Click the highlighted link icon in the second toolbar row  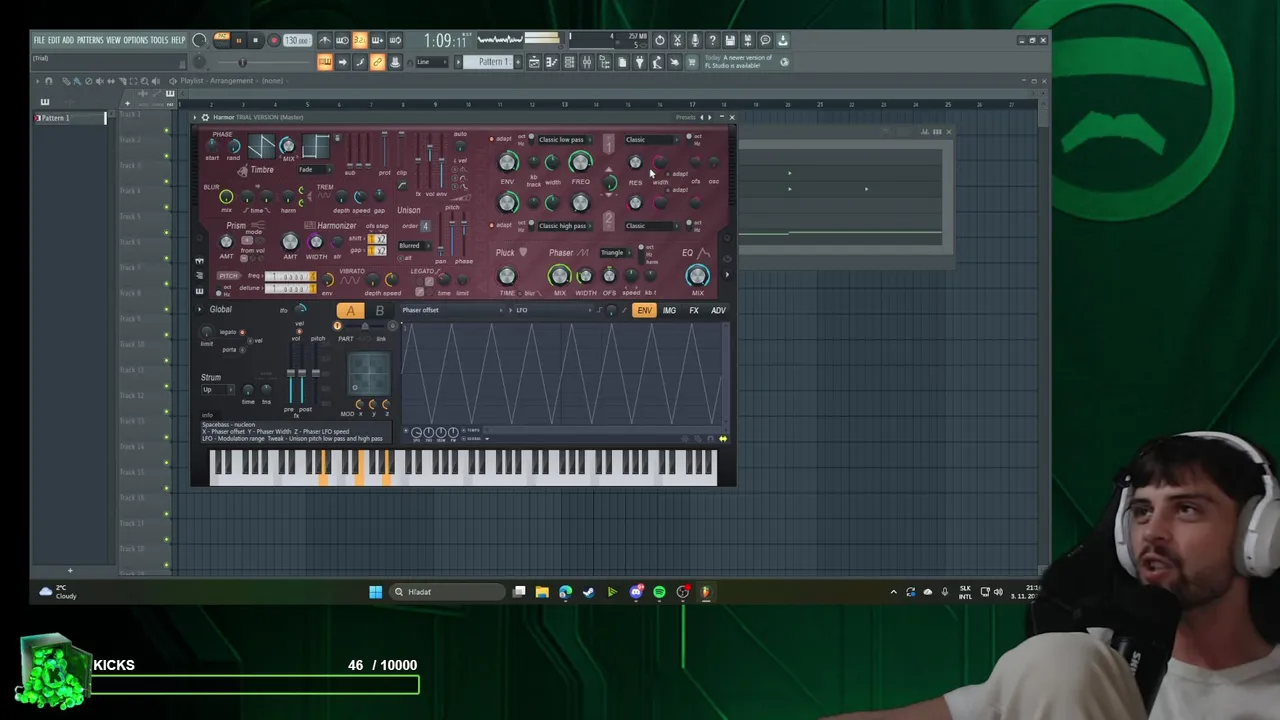click(x=377, y=62)
